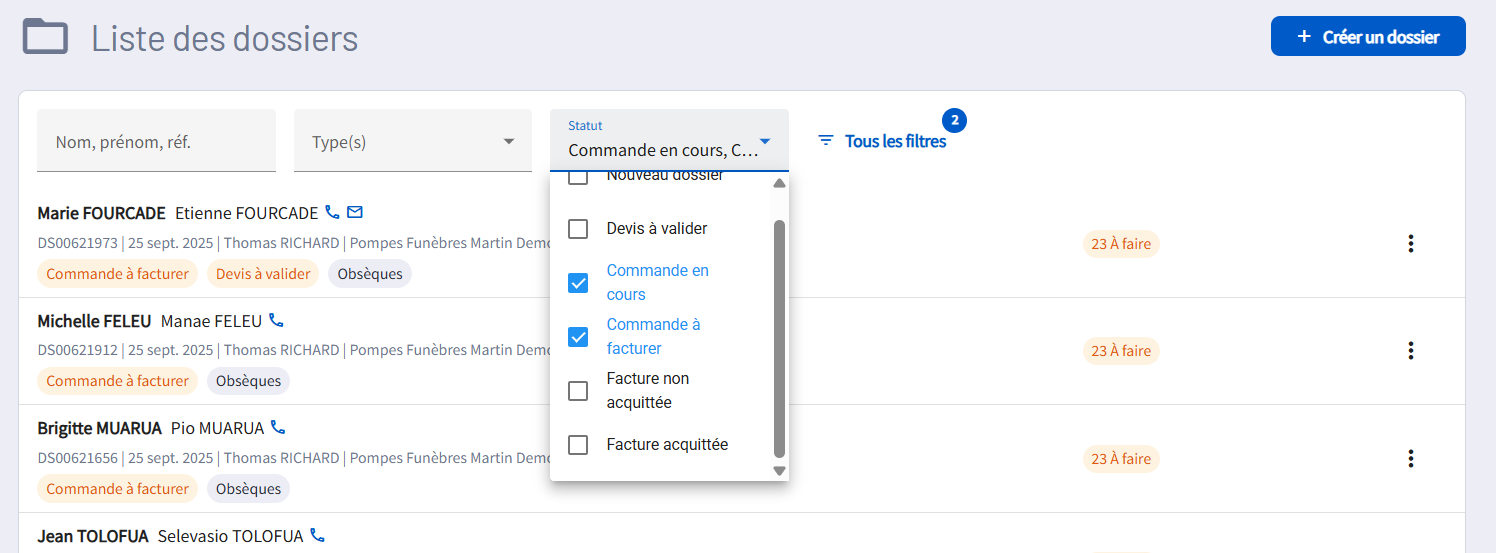Open three-dot menu for Michelle FELEU row
The height and width of the screenshot is (553, 1496).
(1410, 351)
